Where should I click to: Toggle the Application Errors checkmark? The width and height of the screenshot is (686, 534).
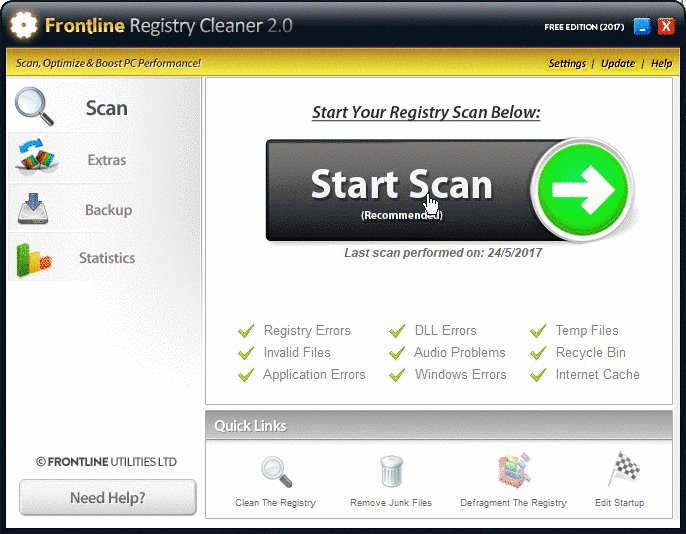[x=246, y=375]
